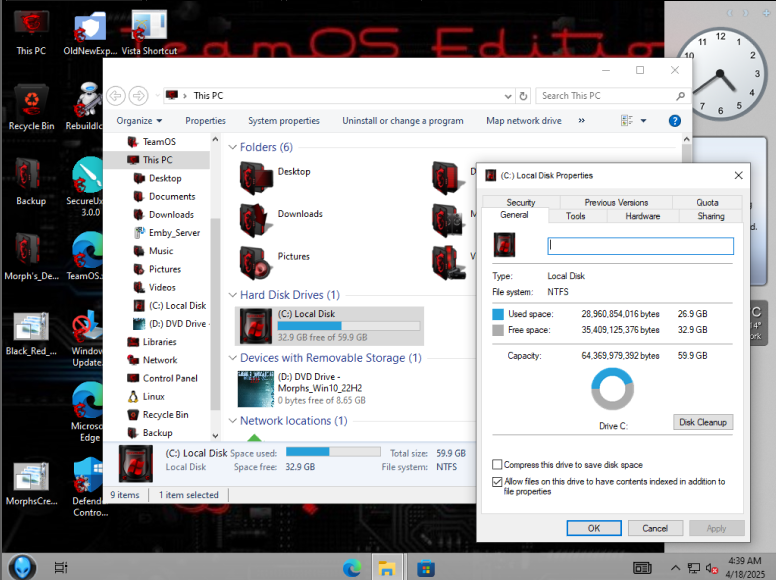Collapse the Network locations (1) group
This screenshot has width=776, height=580.
click(232, 421)
